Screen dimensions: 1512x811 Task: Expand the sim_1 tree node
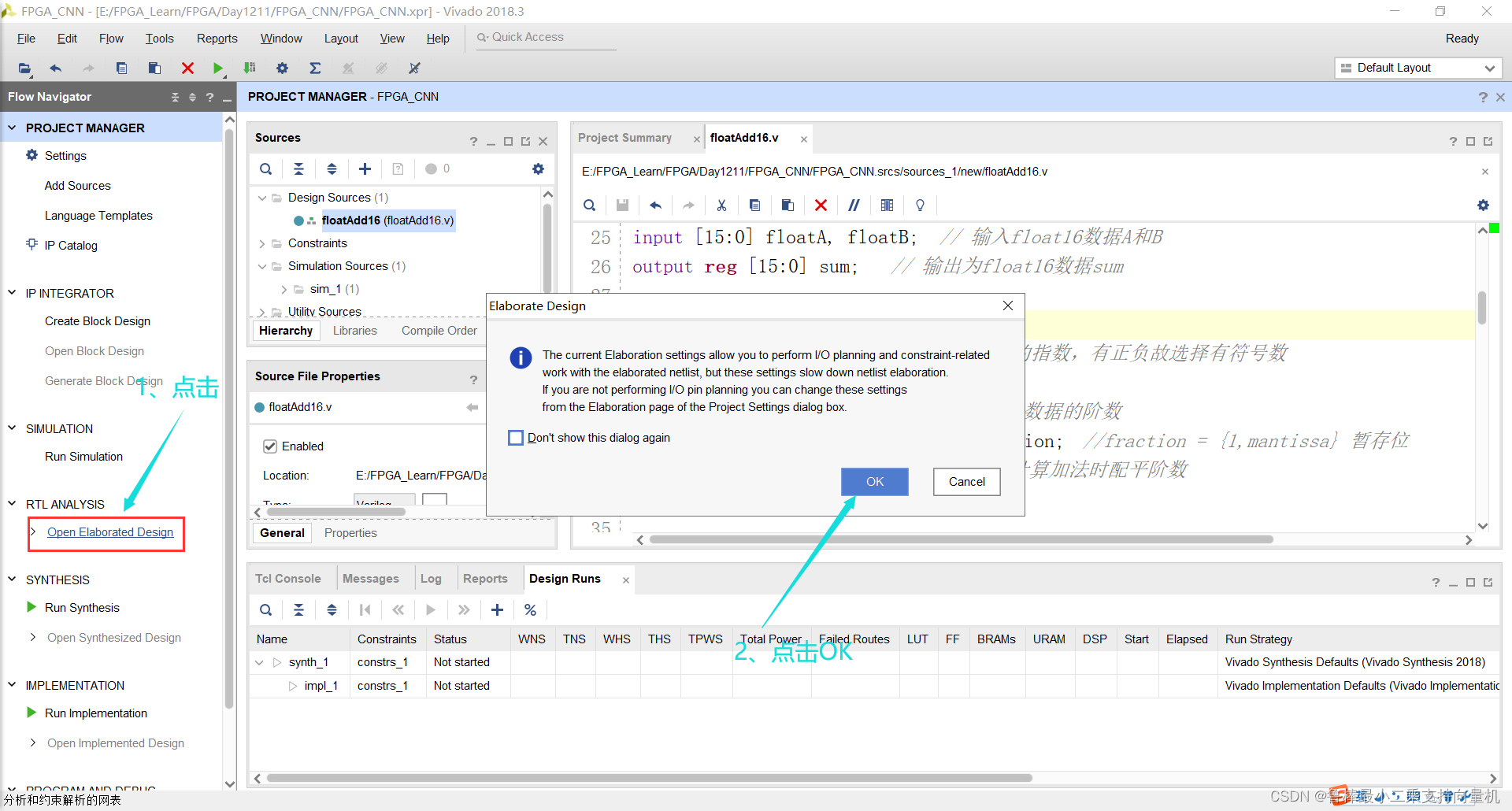click(x=284, y=289)
